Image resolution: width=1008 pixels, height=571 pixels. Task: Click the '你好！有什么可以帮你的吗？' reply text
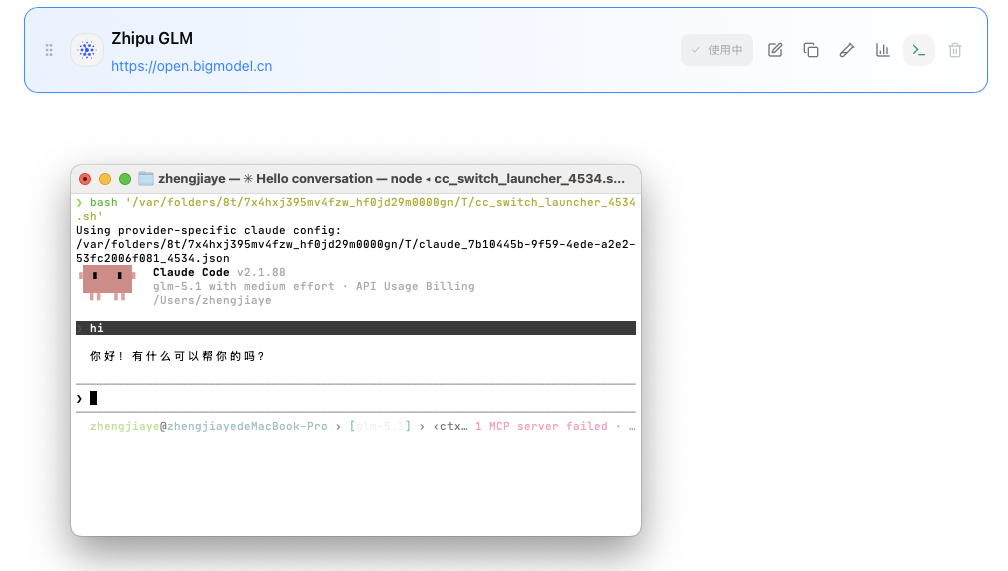(x=177, y=356)
